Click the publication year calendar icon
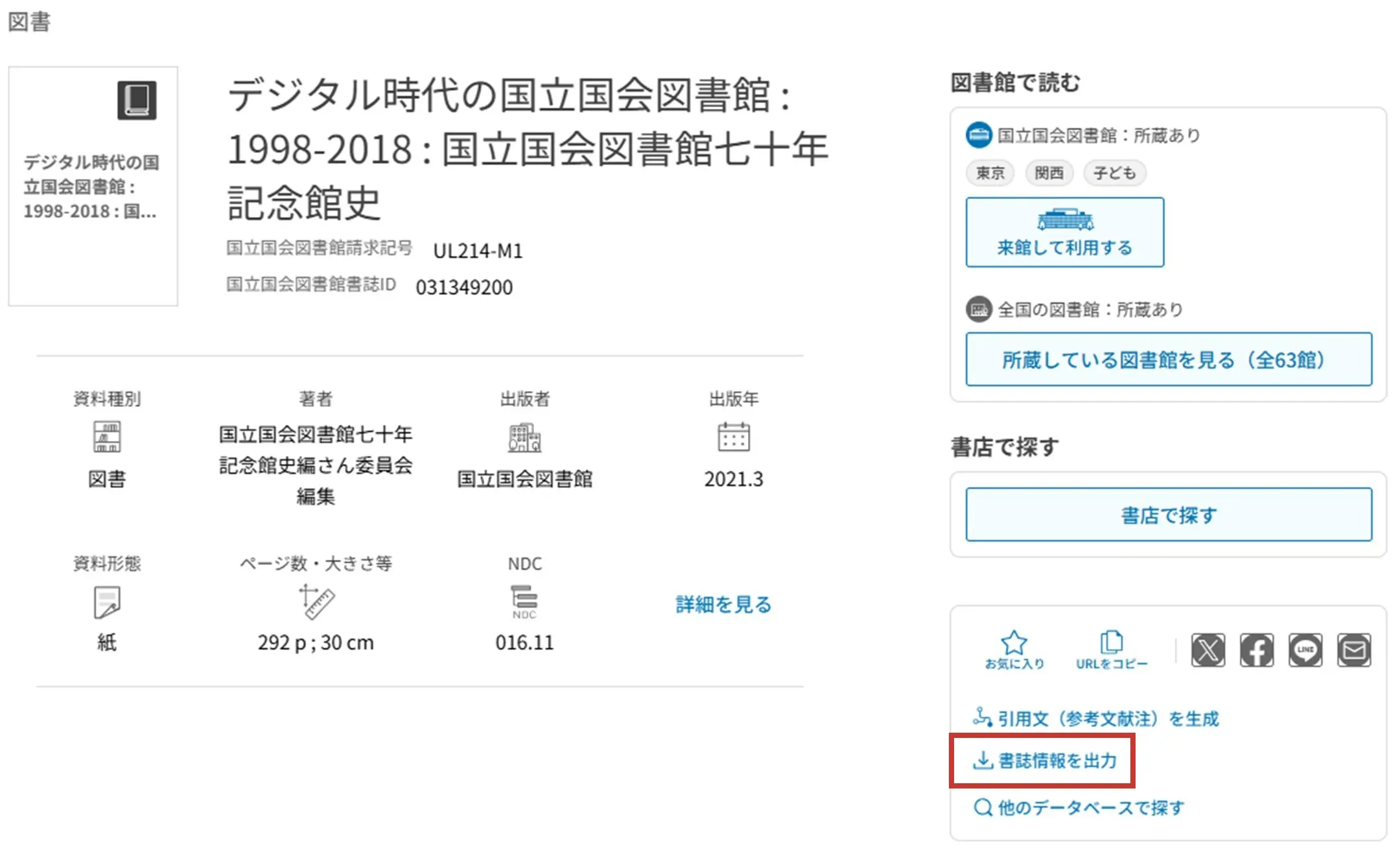The image size is (1400, 850). point(734,437)
